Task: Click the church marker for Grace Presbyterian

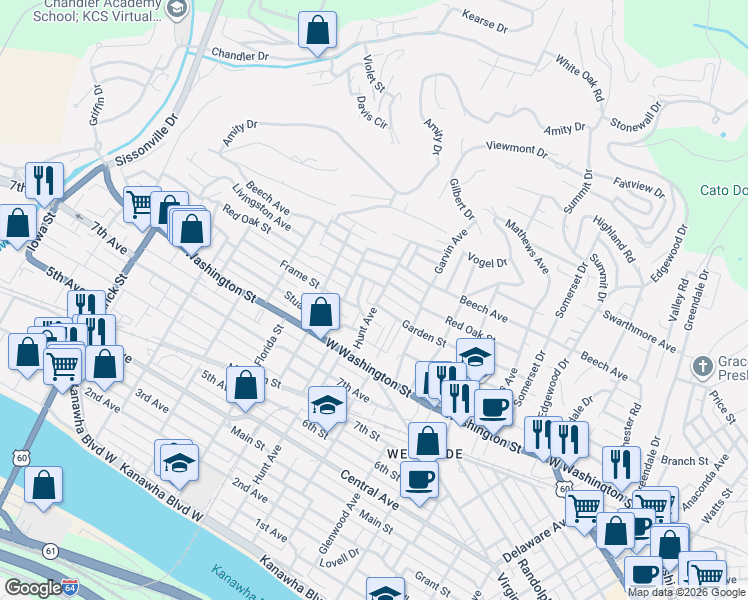Action: click(x=702, y=367)
